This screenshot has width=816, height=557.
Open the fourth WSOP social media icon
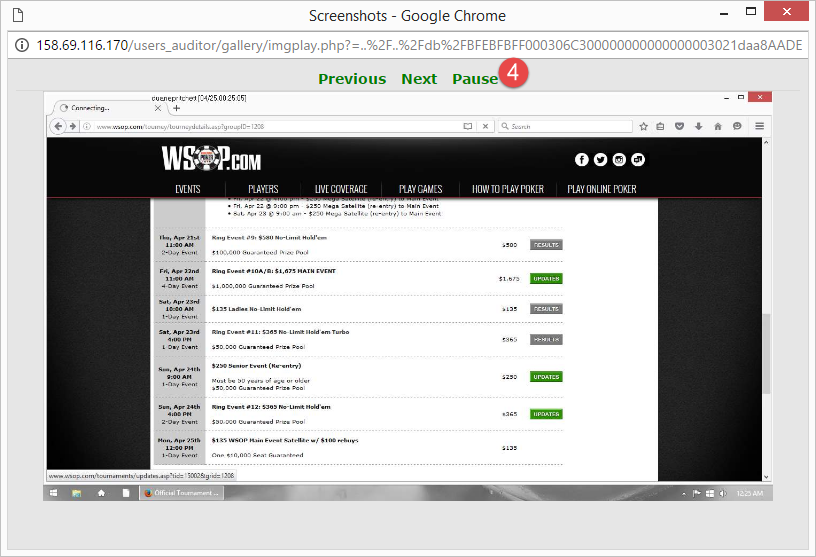click(x=638, y=160)
